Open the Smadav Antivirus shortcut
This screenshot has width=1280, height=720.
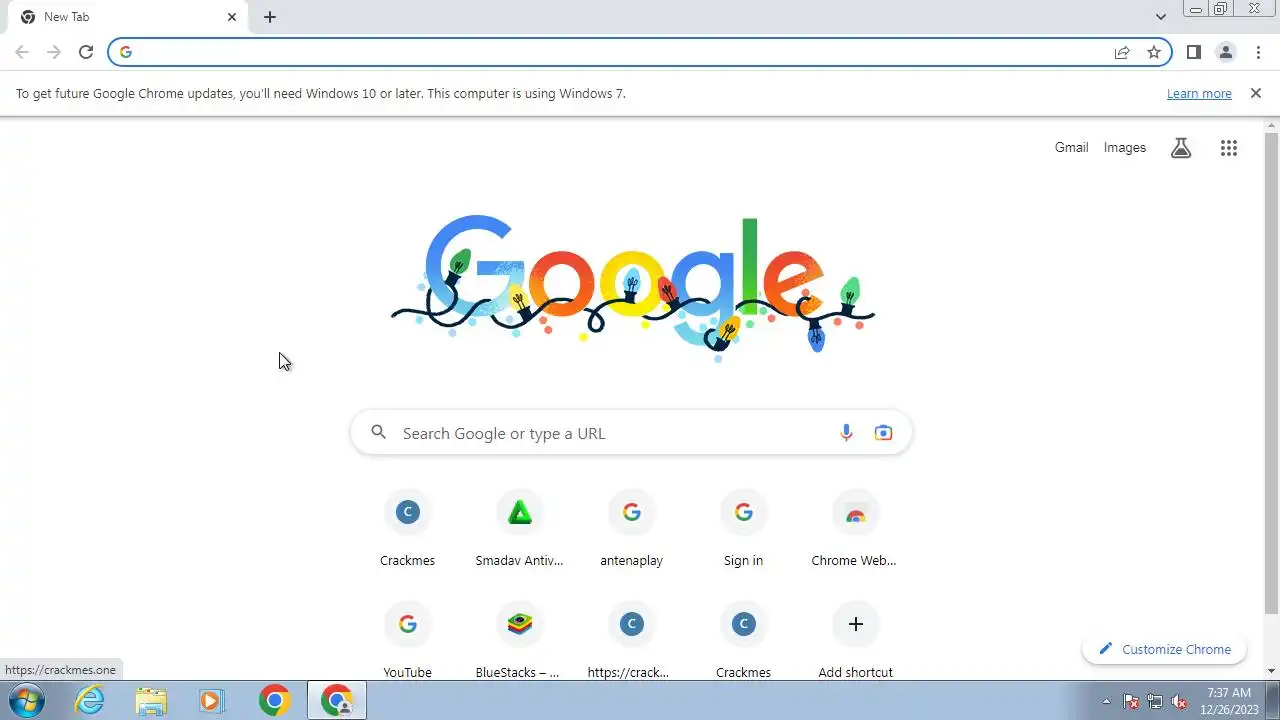[x=519, y=529]
